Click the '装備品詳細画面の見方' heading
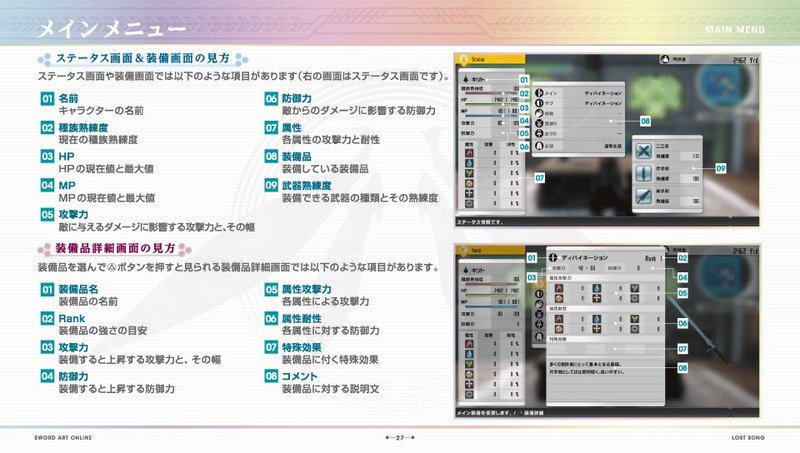The width and height of the screenshot is (800, 453). (x=115, y=248)
